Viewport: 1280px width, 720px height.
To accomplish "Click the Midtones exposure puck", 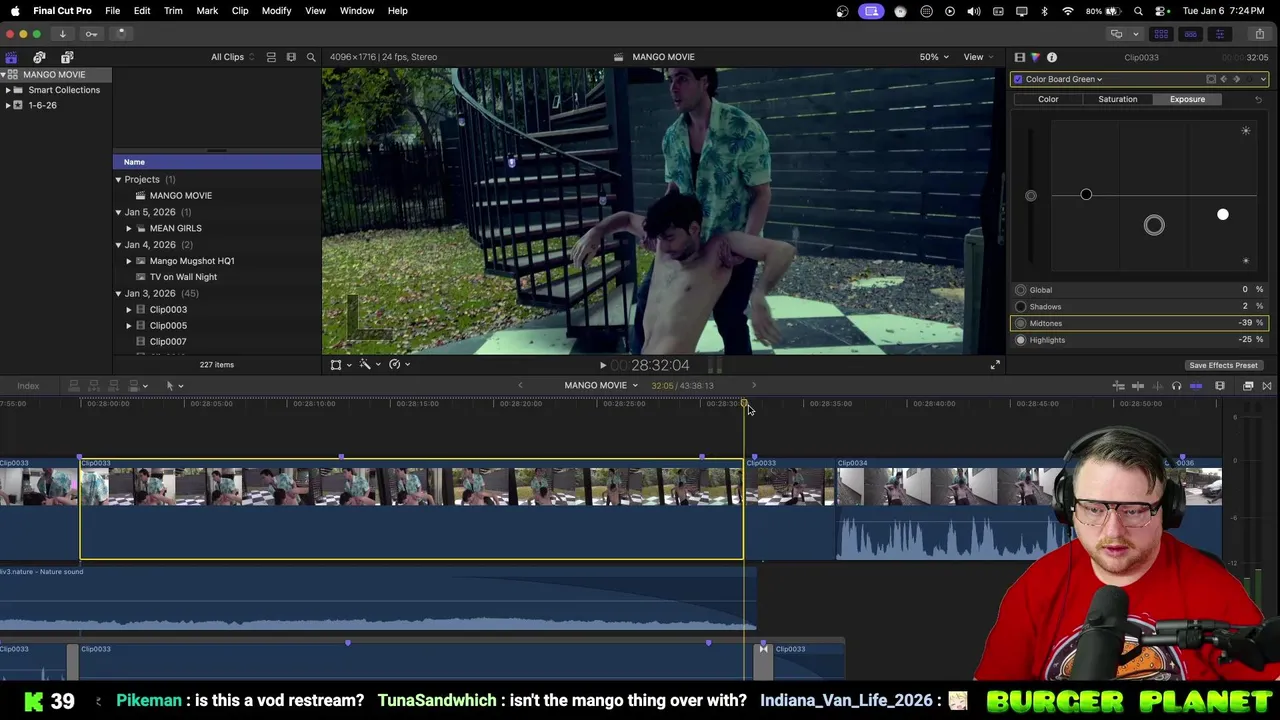I will [x=1154, y=225].
